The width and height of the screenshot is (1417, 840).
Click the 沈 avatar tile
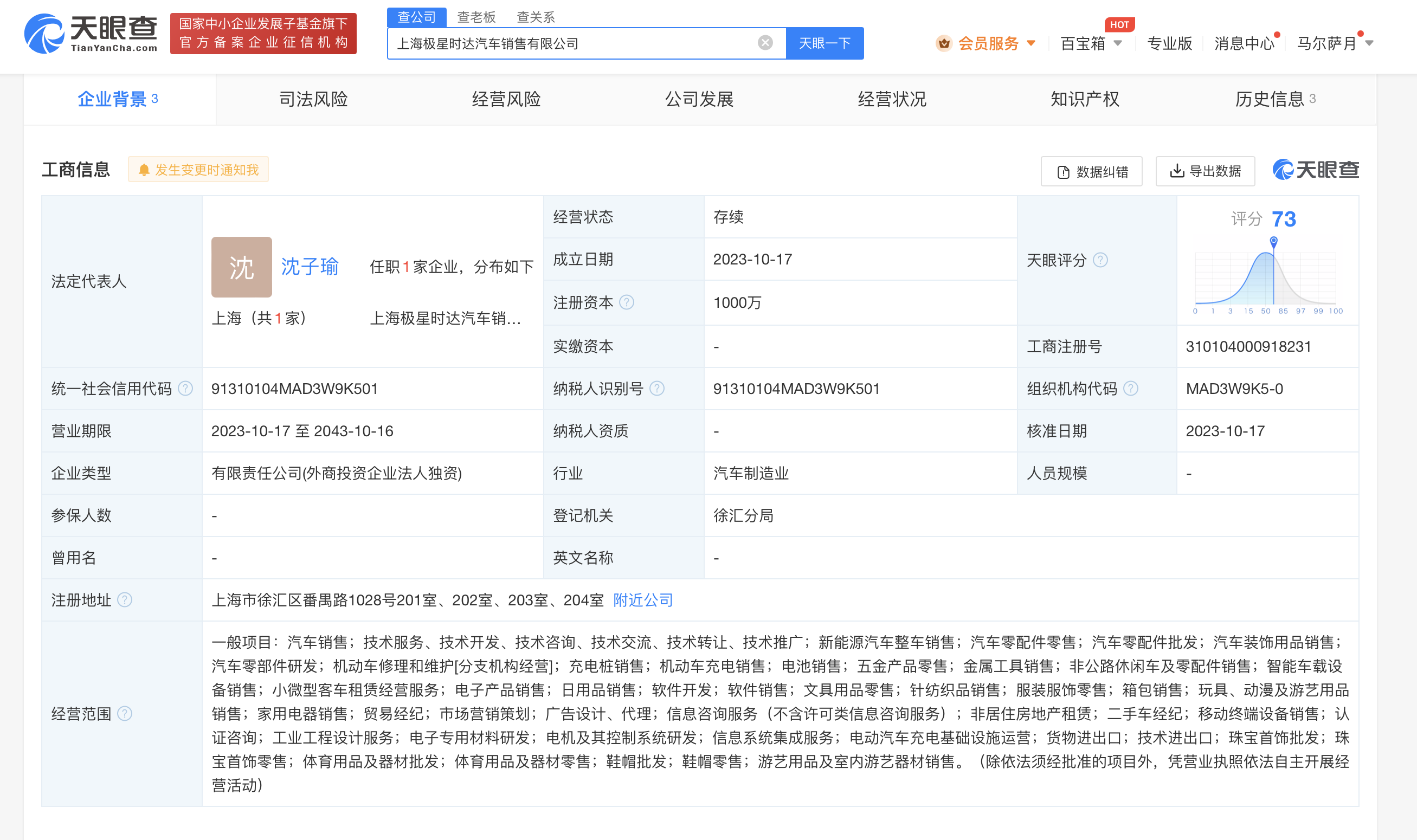pos(242,267)
